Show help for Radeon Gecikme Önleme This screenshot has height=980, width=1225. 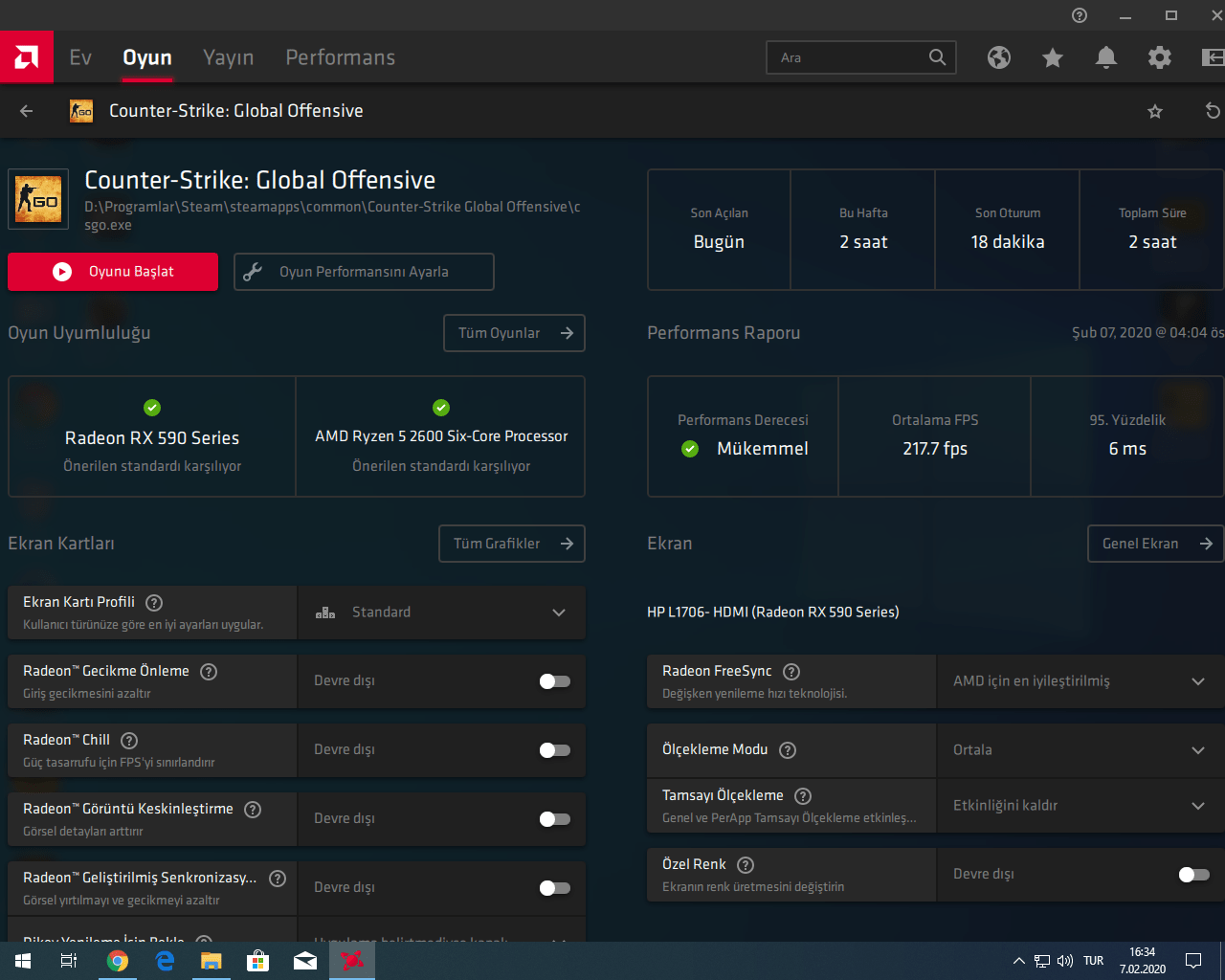point(209,672)
